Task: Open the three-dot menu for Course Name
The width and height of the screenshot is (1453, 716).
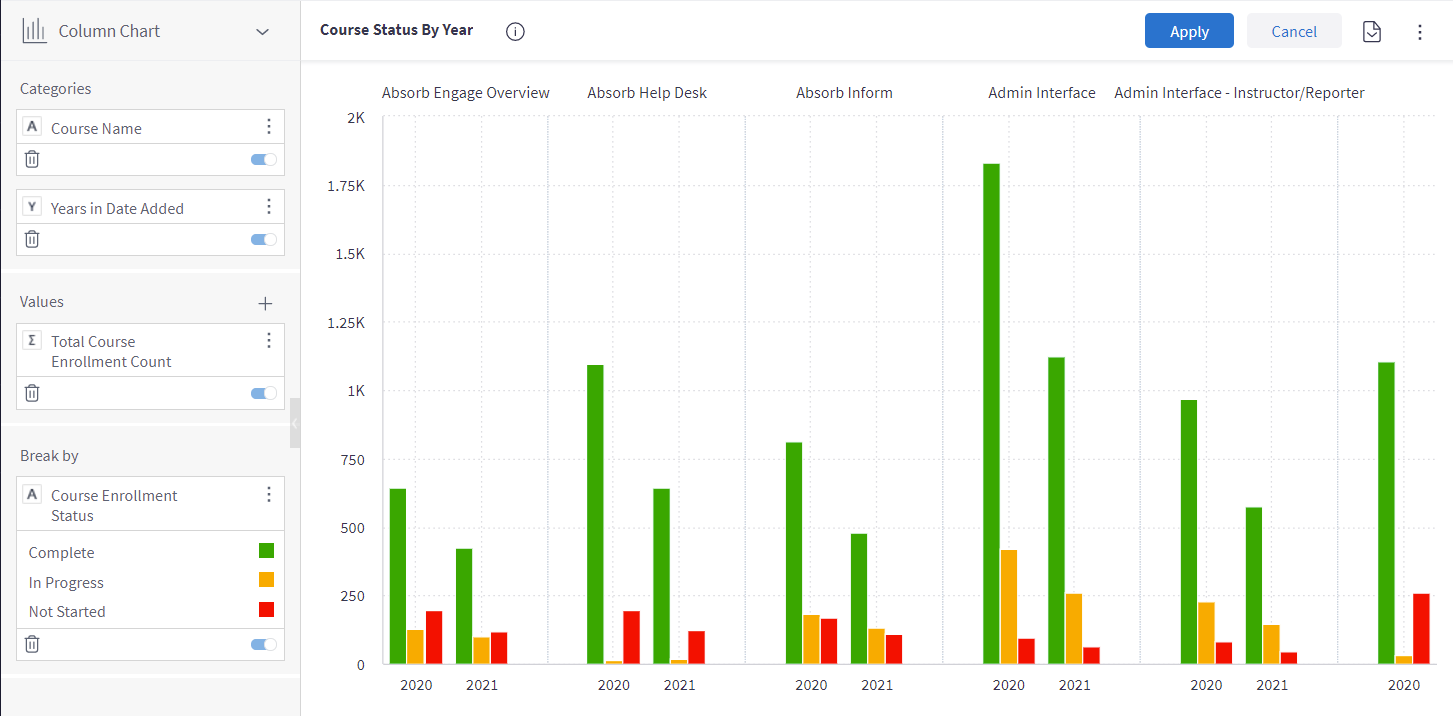Action: coord(268,126)
